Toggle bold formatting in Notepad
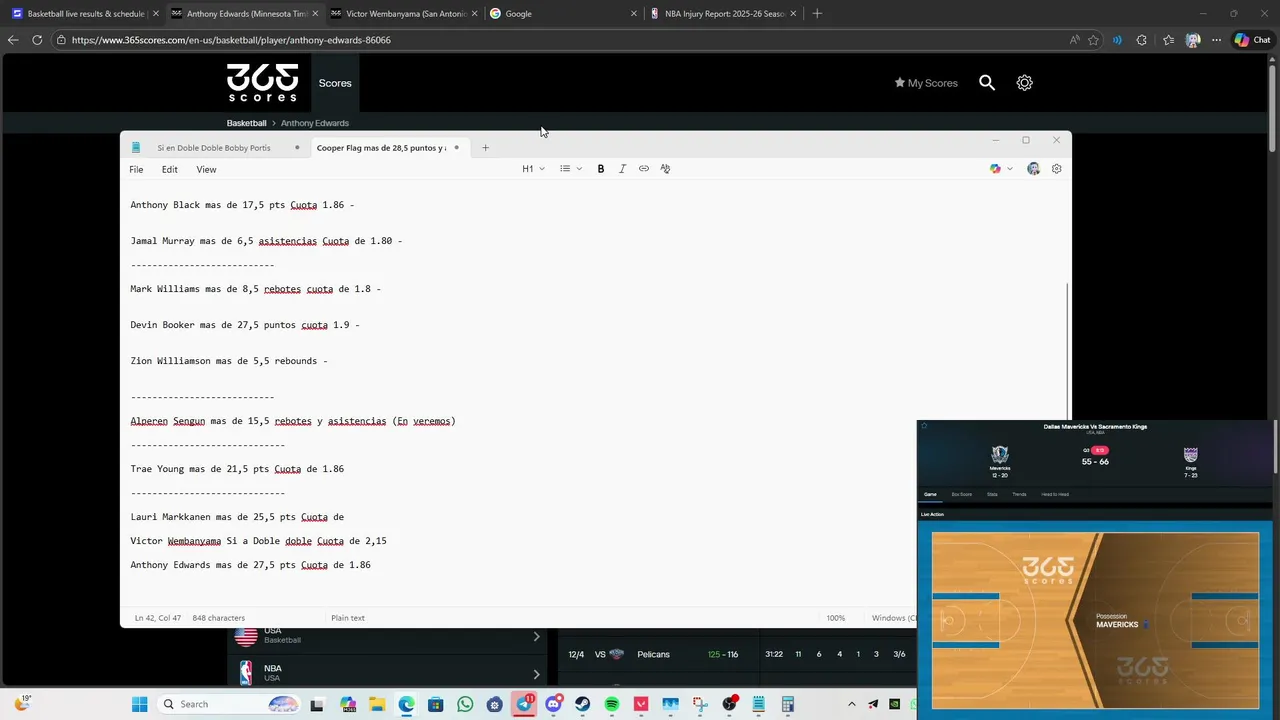Viewport: 1280px width, 720px height. coord(601,169)
